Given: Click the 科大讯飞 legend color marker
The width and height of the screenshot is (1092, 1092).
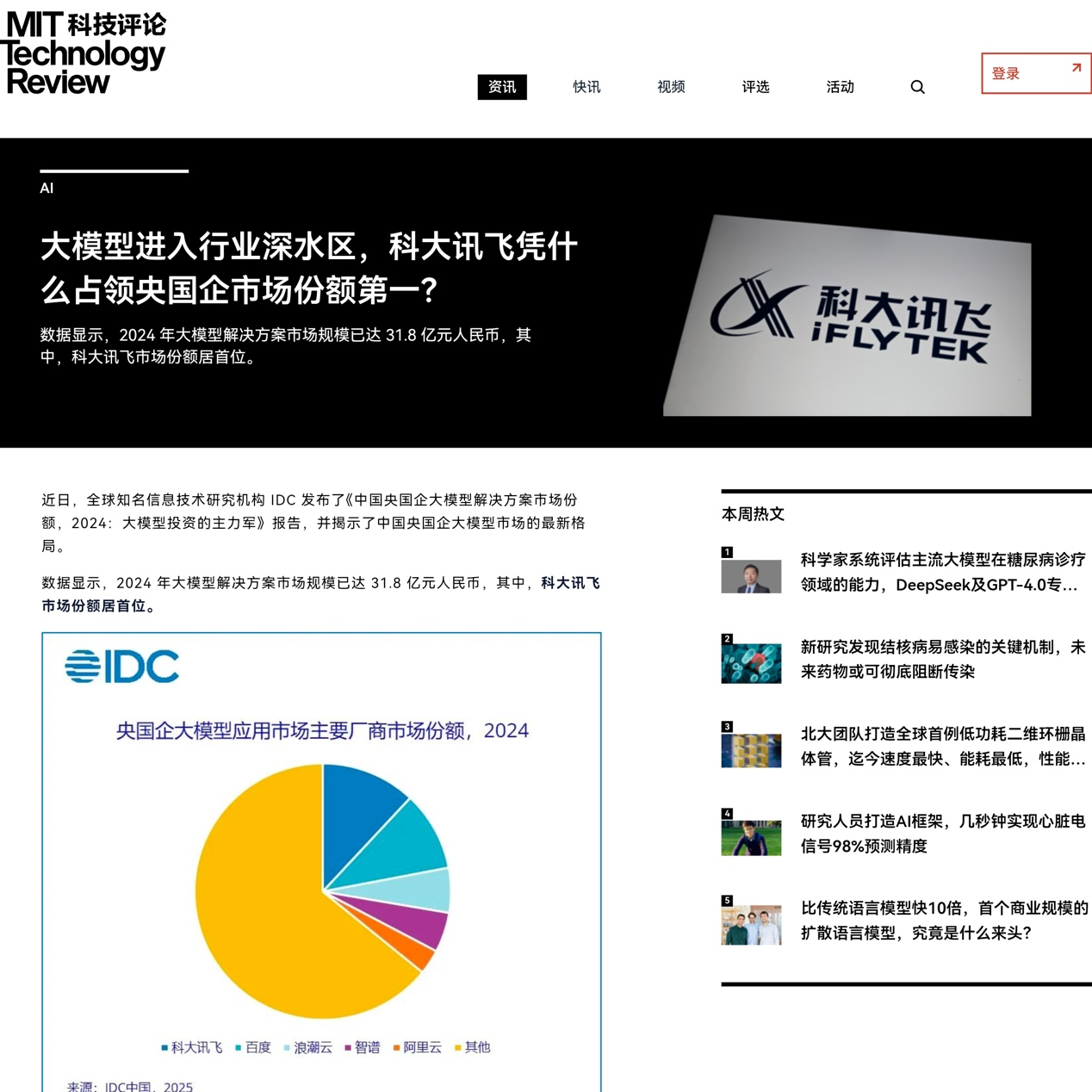Looking at the screenshot, I should 164,1048.
